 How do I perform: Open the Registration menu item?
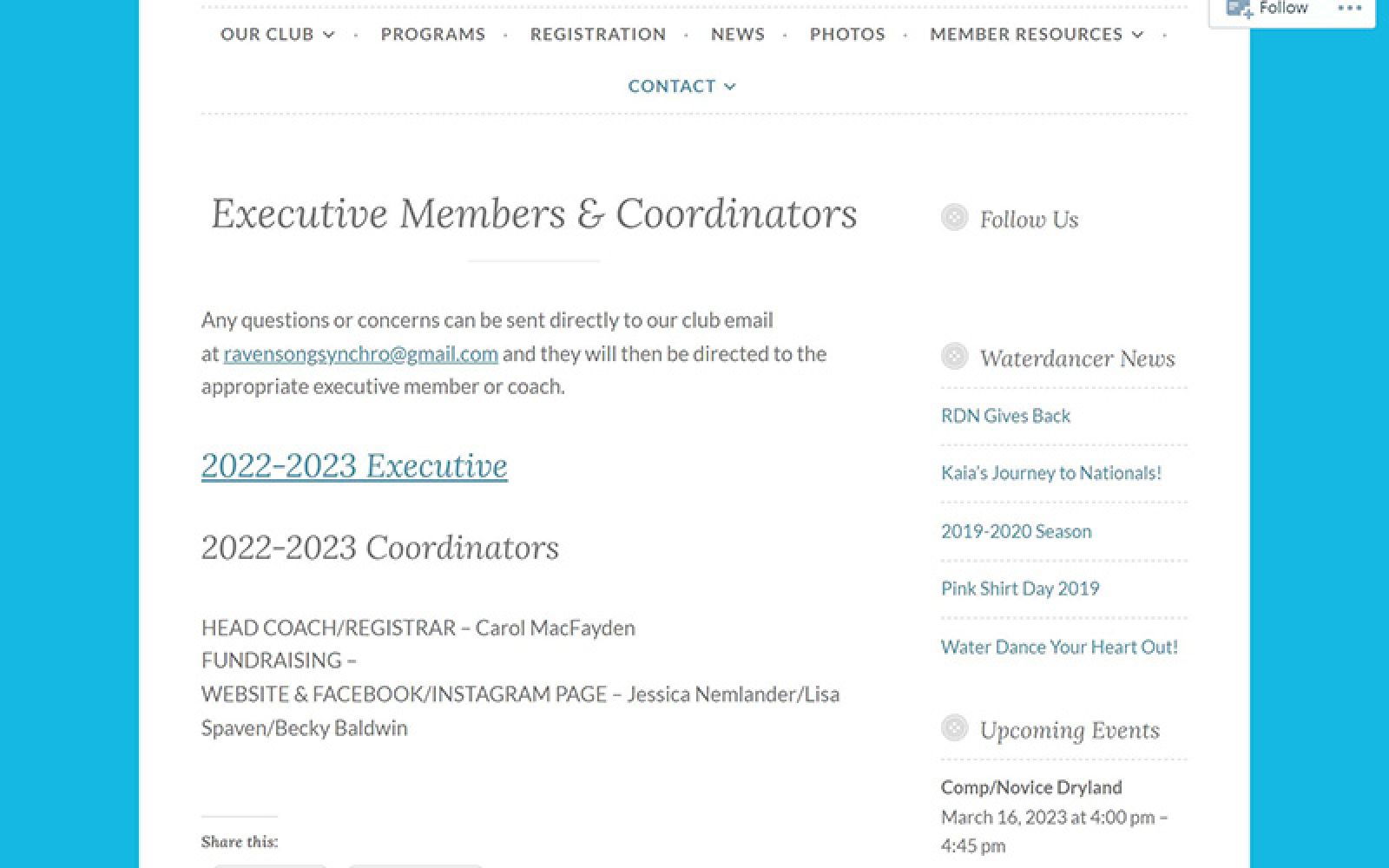pyautogui.click(x=598, y=34)
